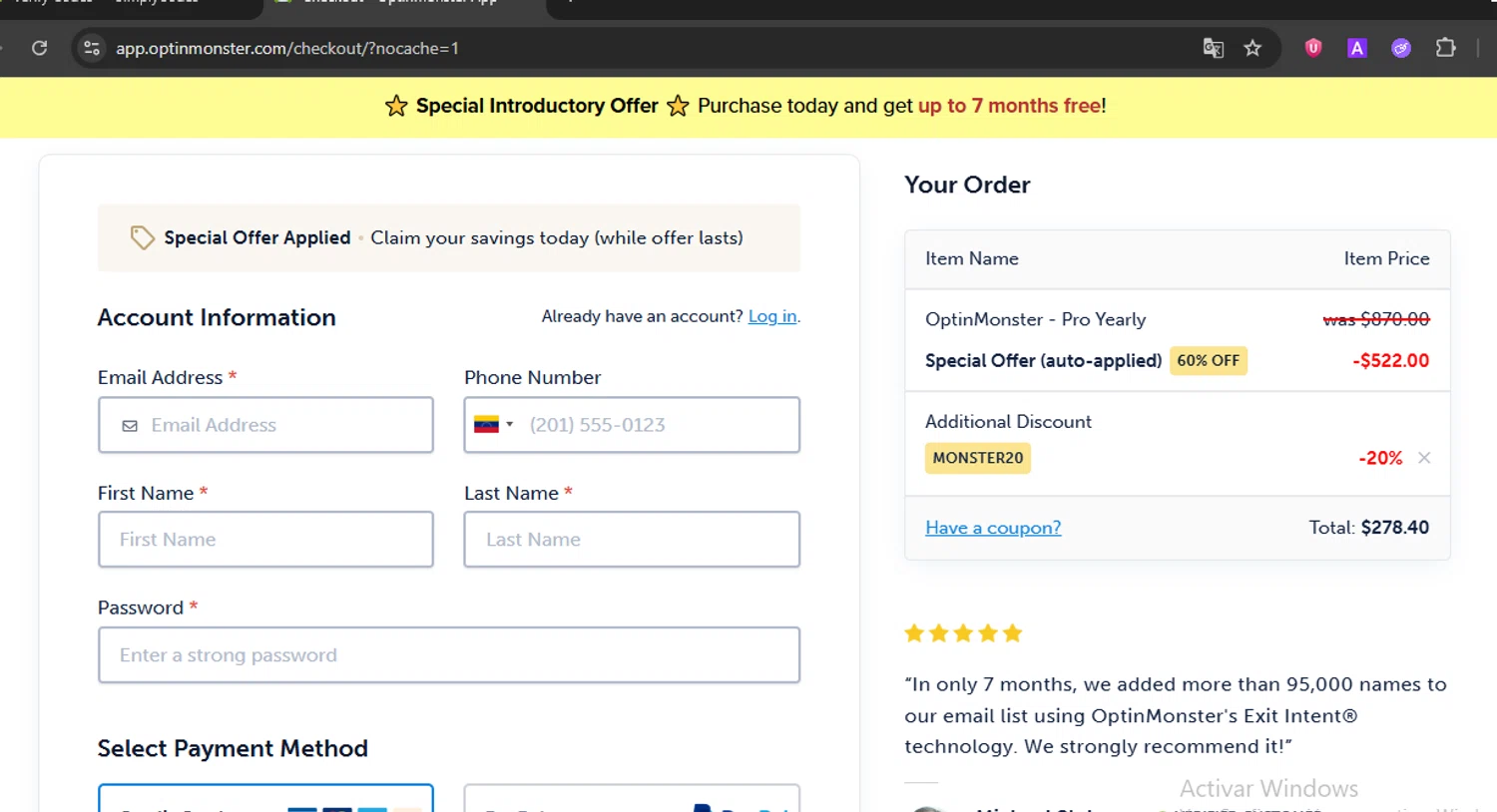The height and width of the screenshot is (812, 1497).
Task: Click the address bar URL
Action: [x=287, y=48]
